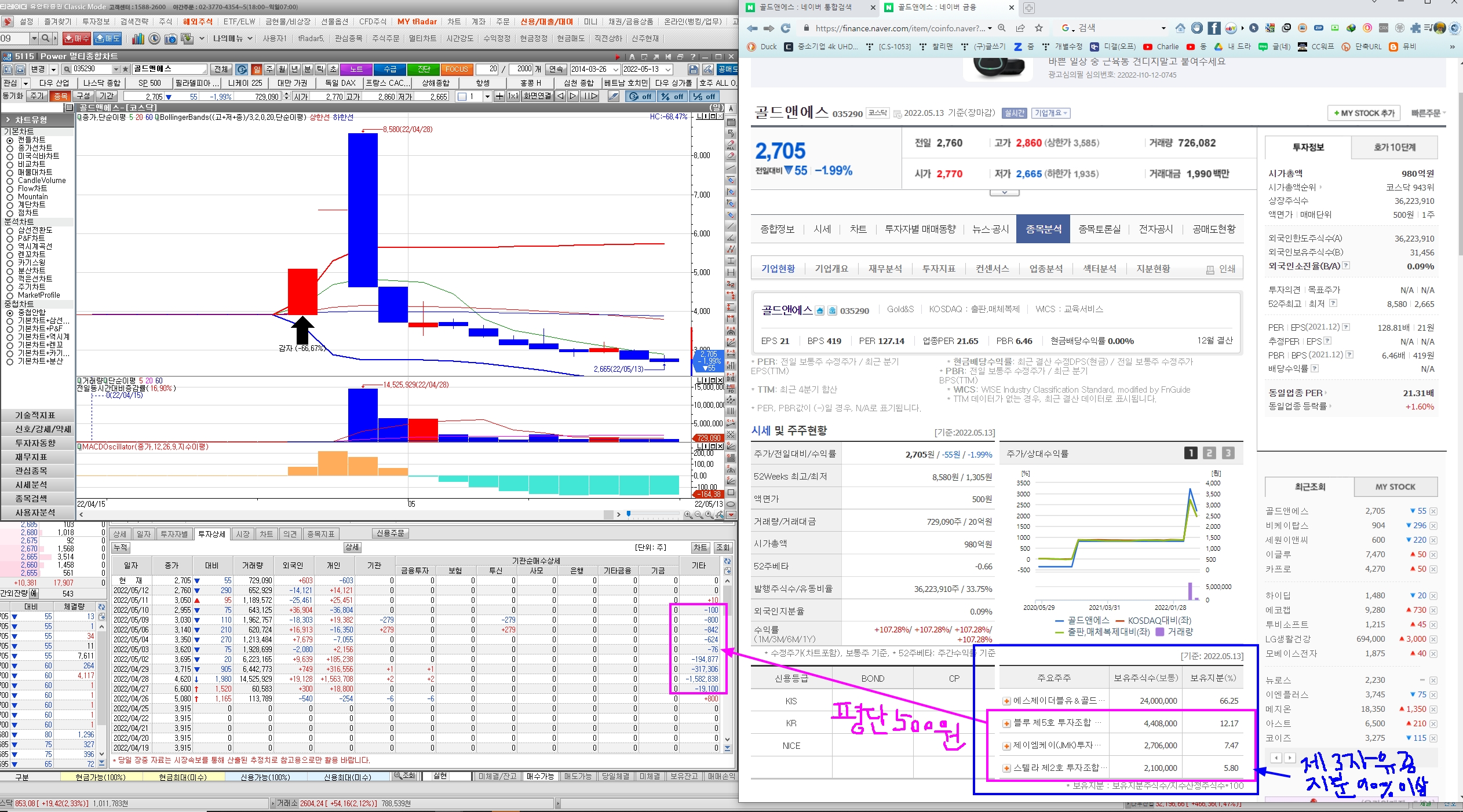Click the MY STOCK 추가 button
The height and width of the screenshot is (812, 1463).
click(x=1364, y=113)
